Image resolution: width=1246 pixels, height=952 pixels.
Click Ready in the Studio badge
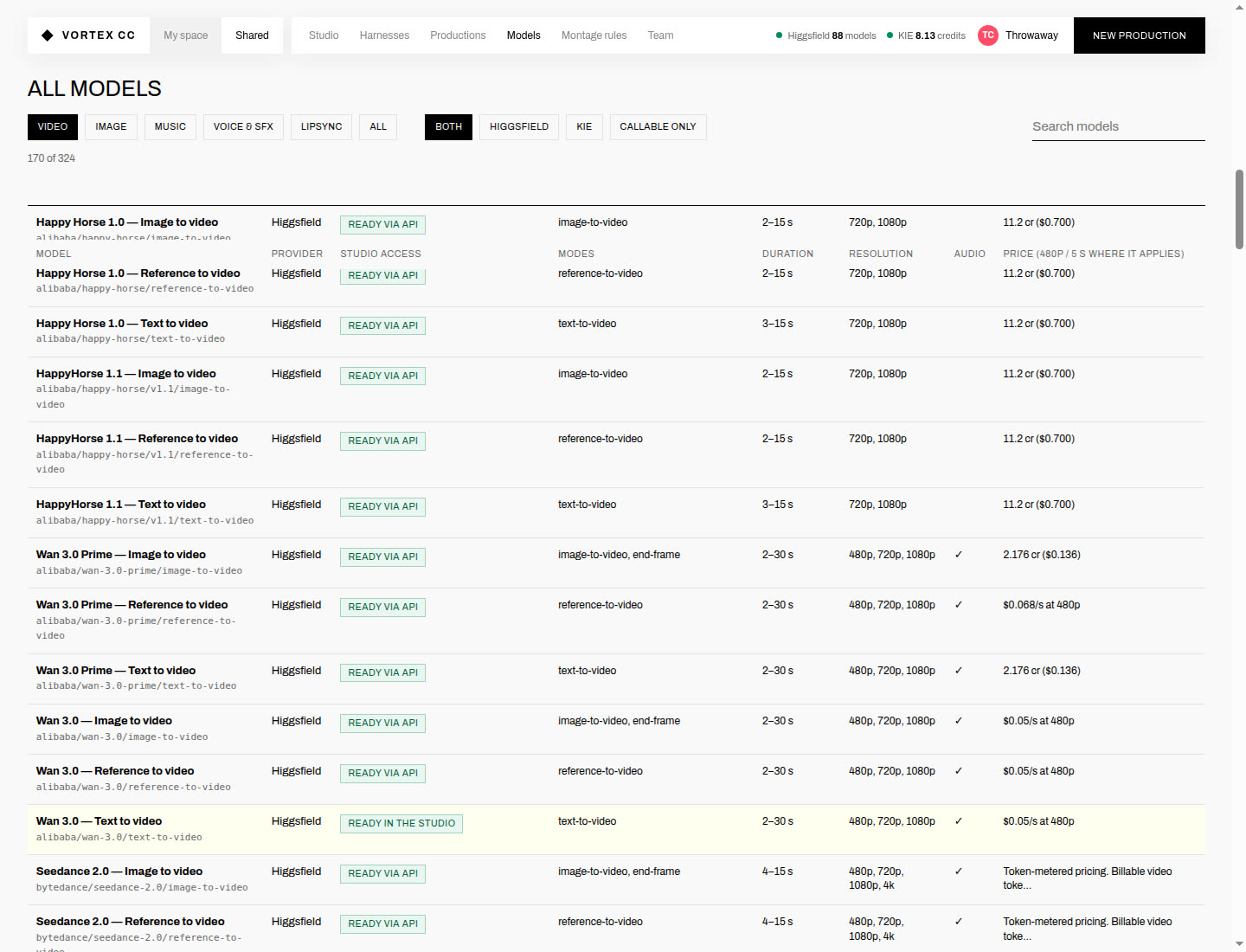point(401,823)
